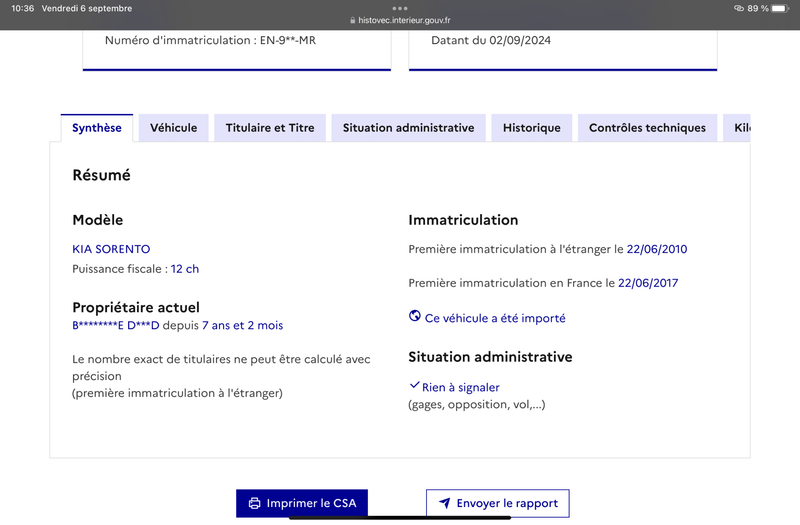Image resolution: width=800 pixels, height=525 pixels.
Task: Click the Modèle heading
Action: click(x=97, y=220)
